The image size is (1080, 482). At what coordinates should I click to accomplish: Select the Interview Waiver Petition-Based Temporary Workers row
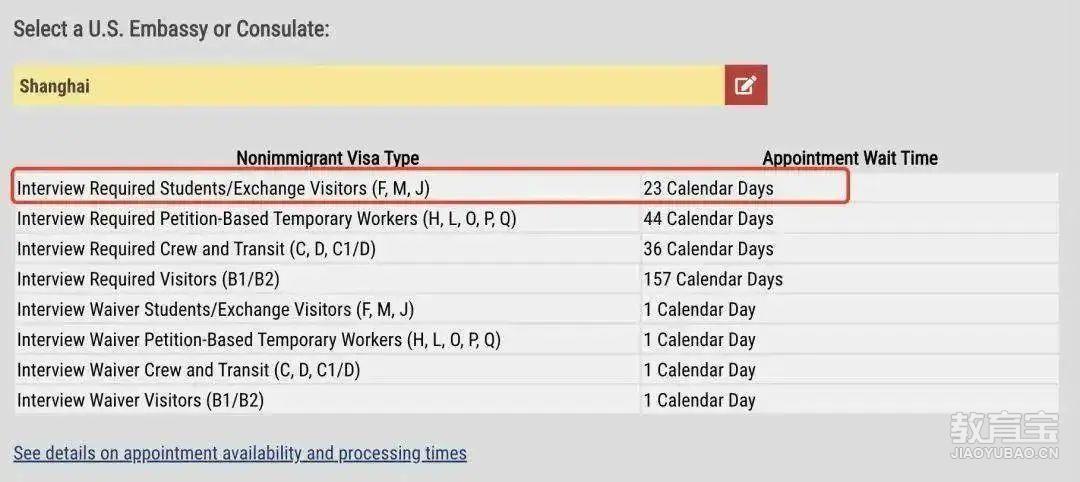[536, 339]
